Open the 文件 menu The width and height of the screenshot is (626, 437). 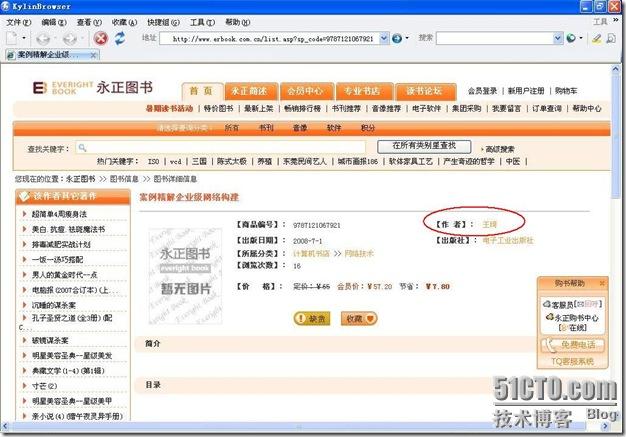coord(18,22)
